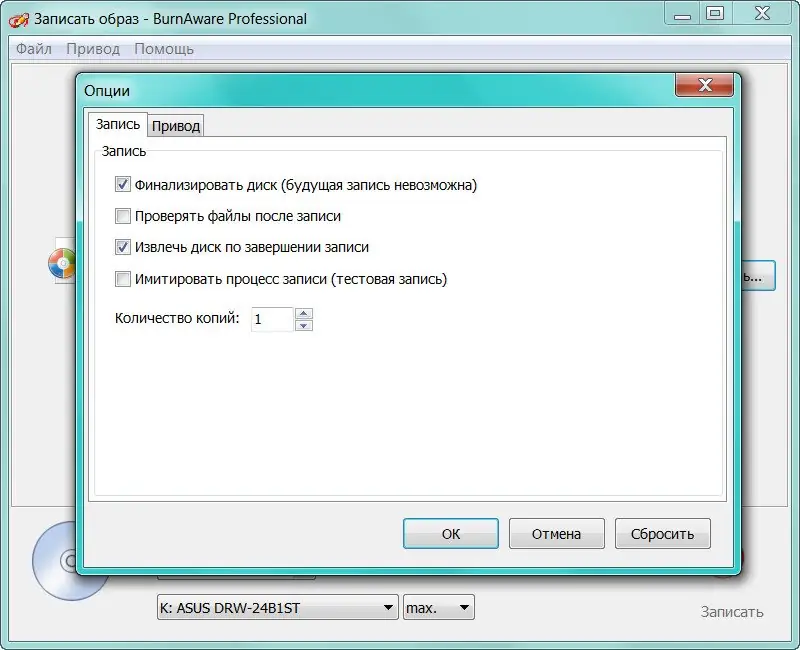800x650 pixels.
Task: Toggle the finalize disc checkbox
Action: (122, 184)
